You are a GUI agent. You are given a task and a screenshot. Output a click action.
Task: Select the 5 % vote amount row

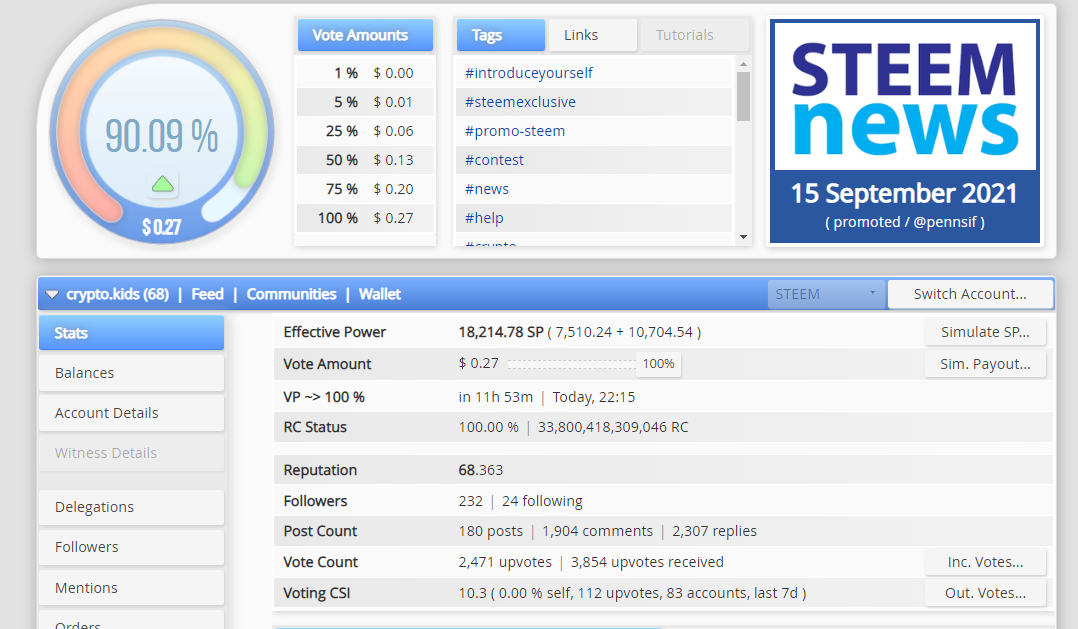(365, 102)
